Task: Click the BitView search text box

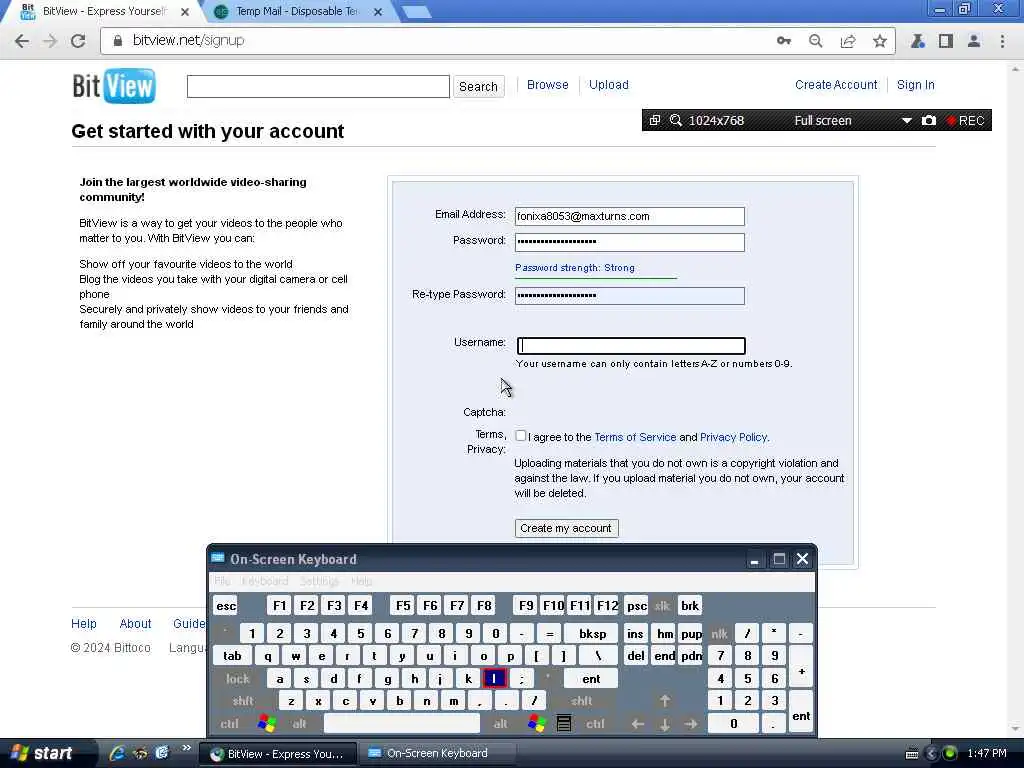Action: [x=318, y=86]
